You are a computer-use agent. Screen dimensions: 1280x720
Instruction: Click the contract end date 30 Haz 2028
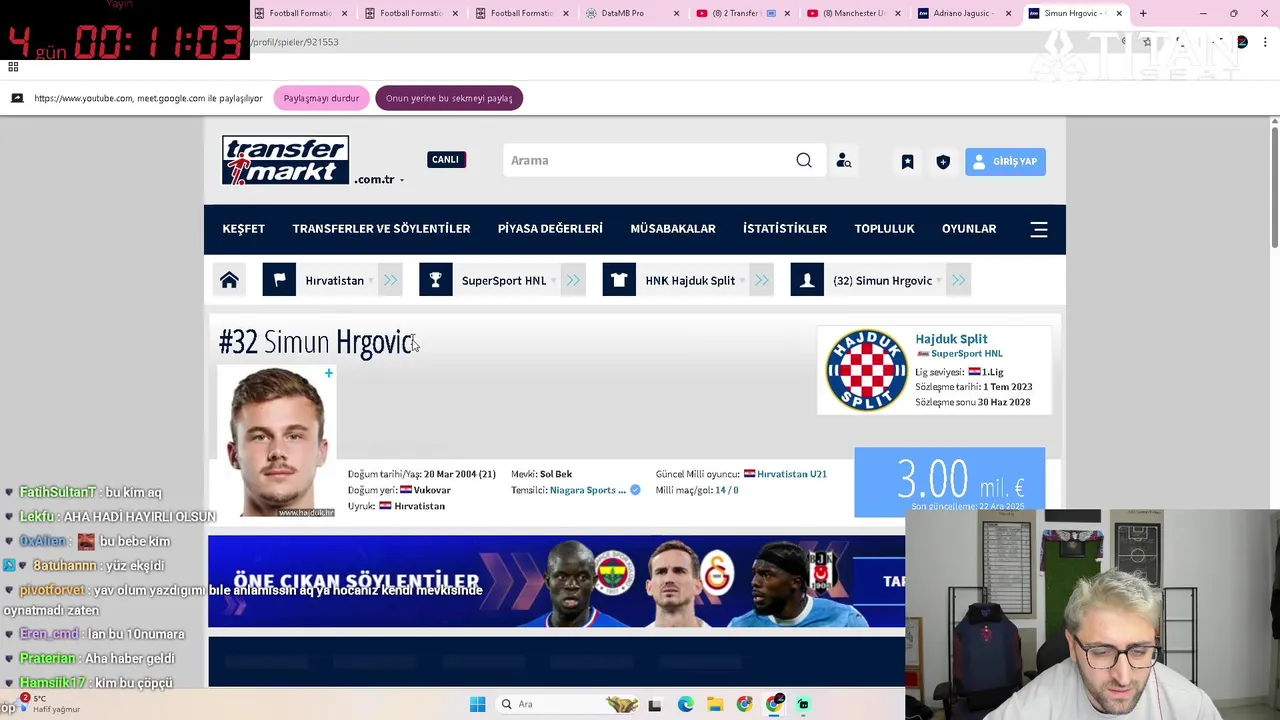[x=1004, y=402]
